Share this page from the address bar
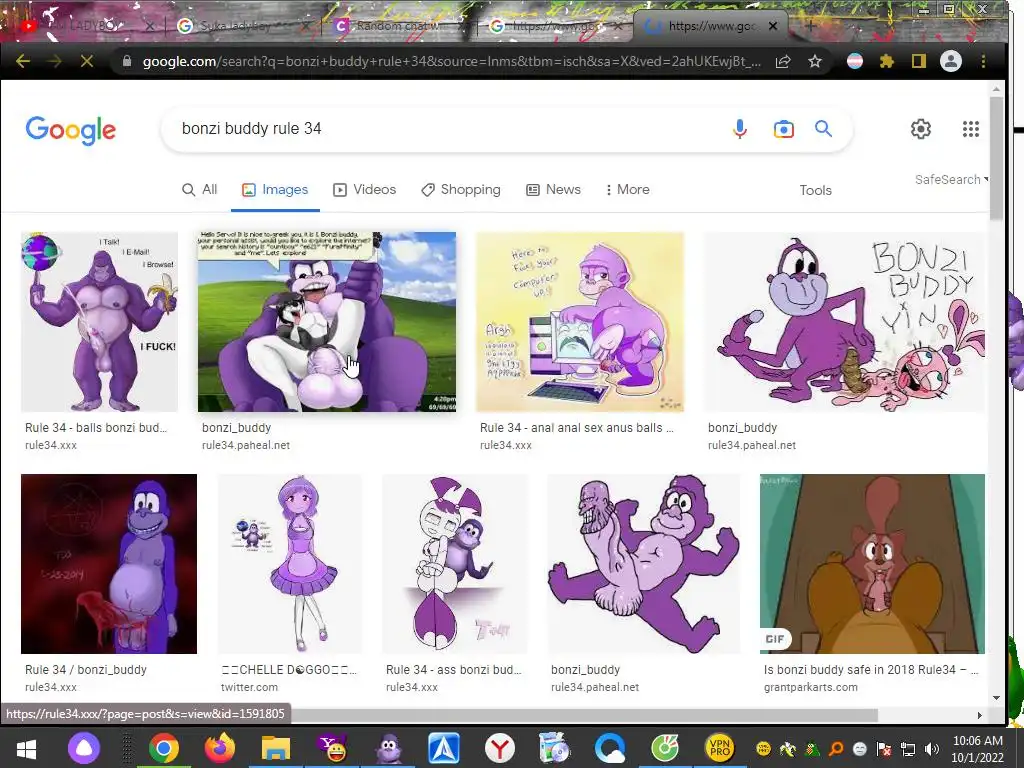The image size is (1024, 768). pyautogui.click(x=783, y=61)
